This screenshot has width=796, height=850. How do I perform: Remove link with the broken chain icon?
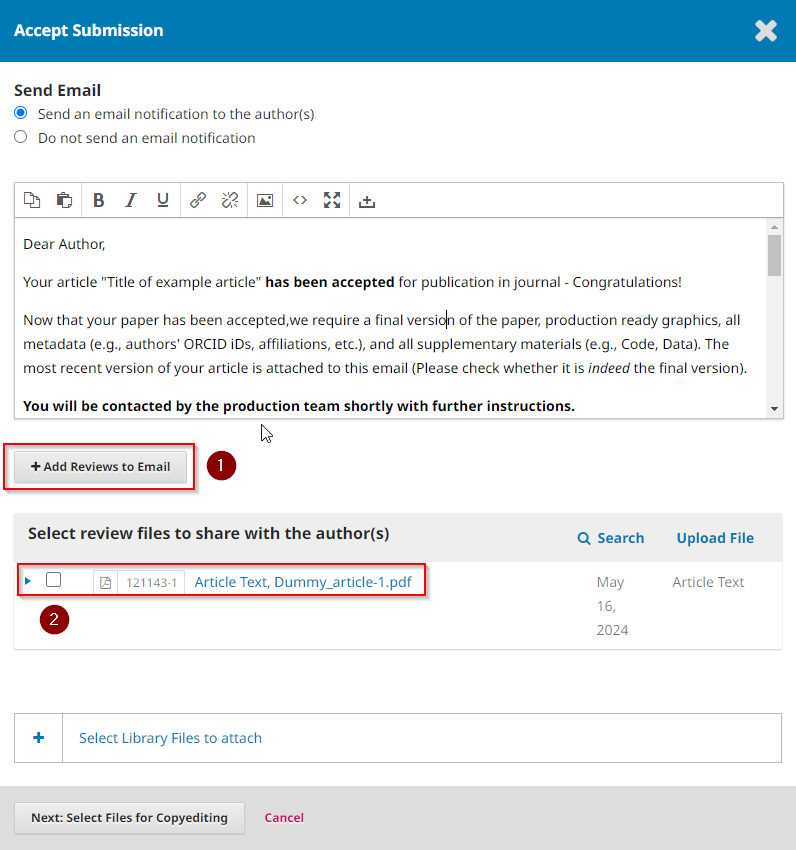[230, 200]
